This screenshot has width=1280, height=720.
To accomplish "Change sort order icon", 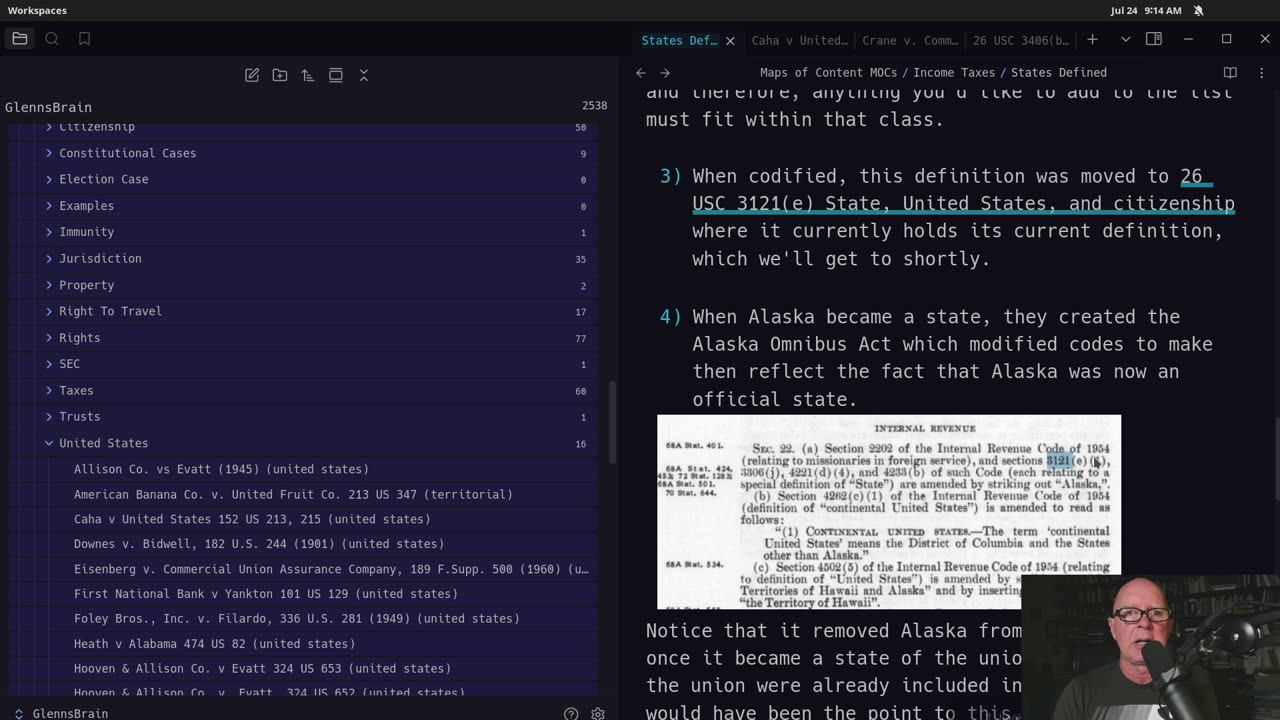I will (308, 75).
